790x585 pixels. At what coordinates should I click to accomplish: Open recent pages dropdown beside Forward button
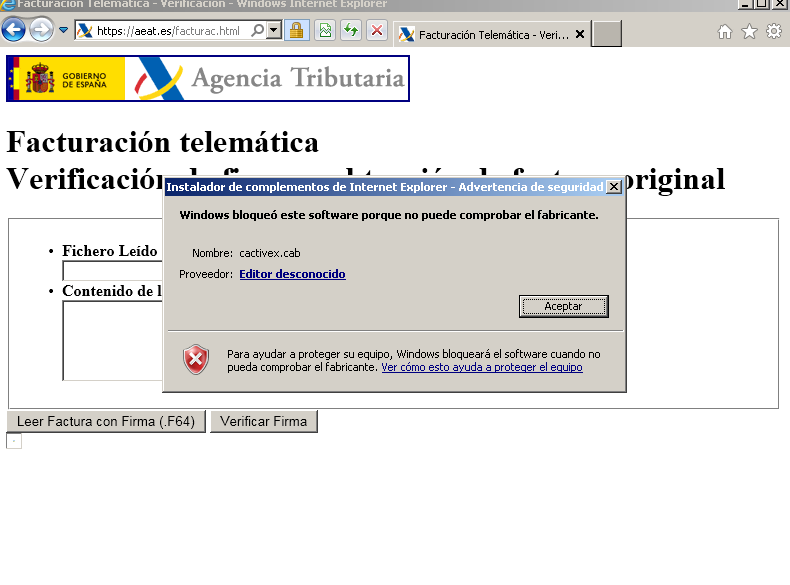pyautogui.click(x=63, y=30)
